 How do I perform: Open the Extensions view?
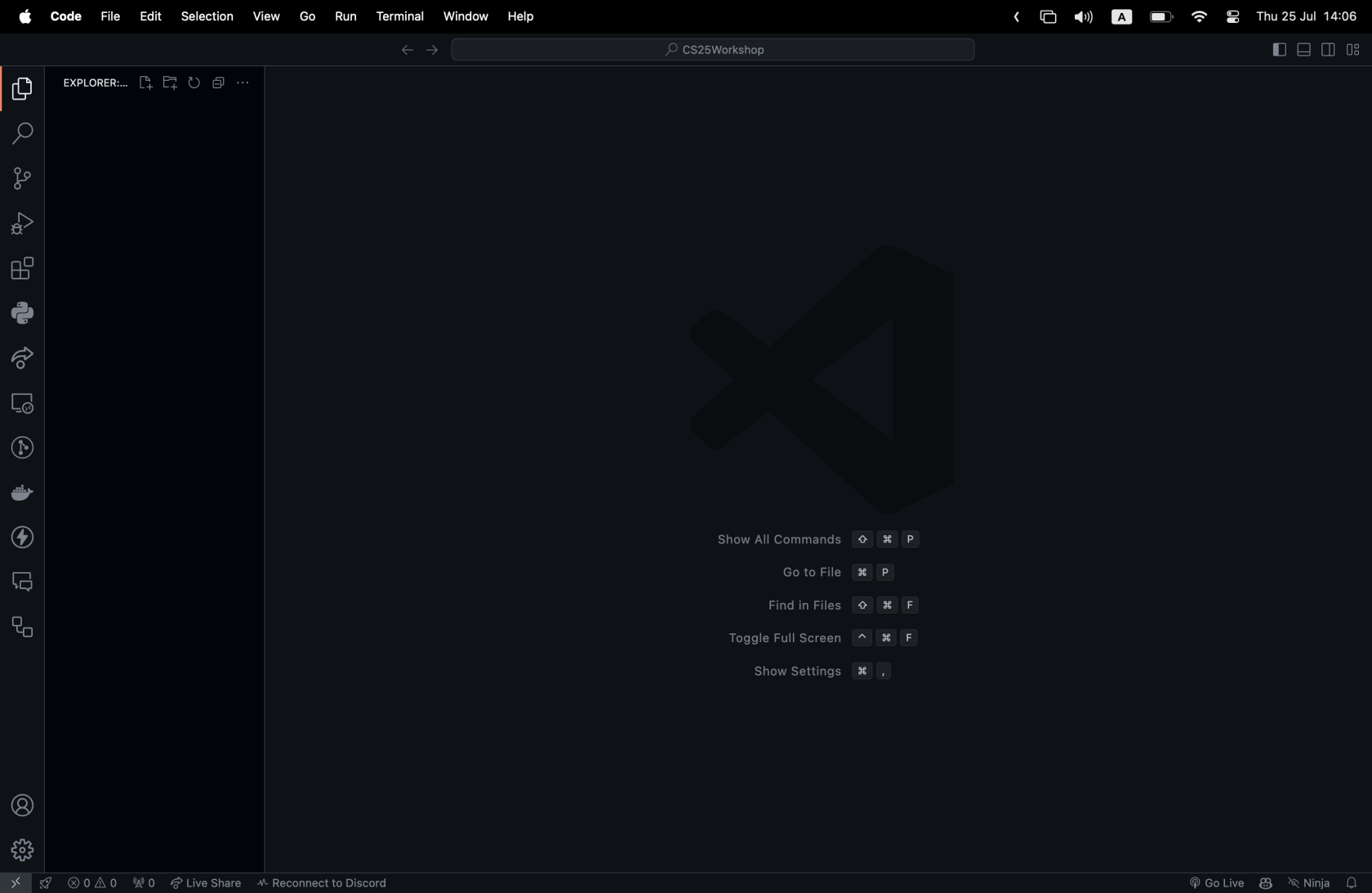point(22,268)
